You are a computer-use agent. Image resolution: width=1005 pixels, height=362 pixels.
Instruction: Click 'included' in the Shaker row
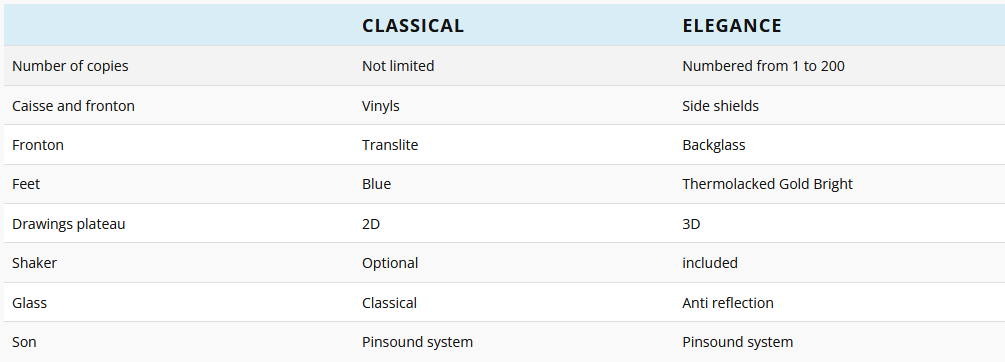[x=710, y=263]
